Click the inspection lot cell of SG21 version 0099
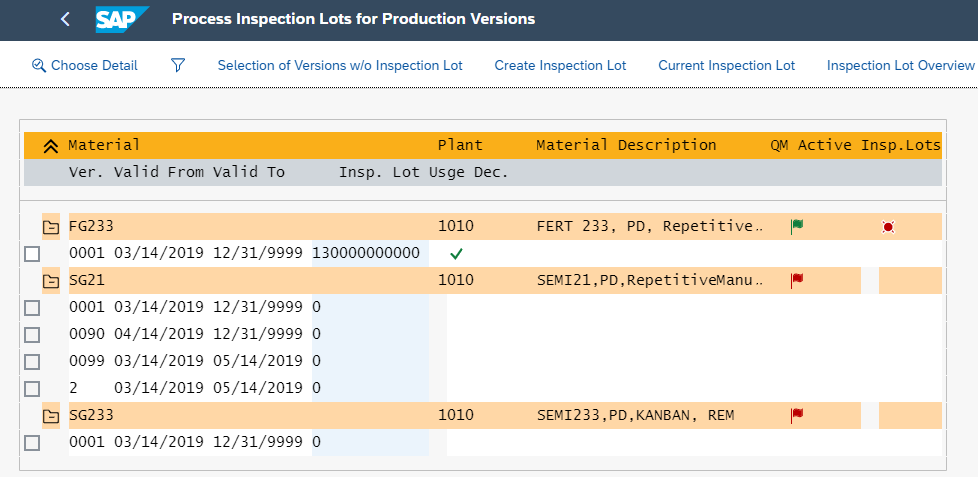The image size is (978, 477). [x=370, y=361]
